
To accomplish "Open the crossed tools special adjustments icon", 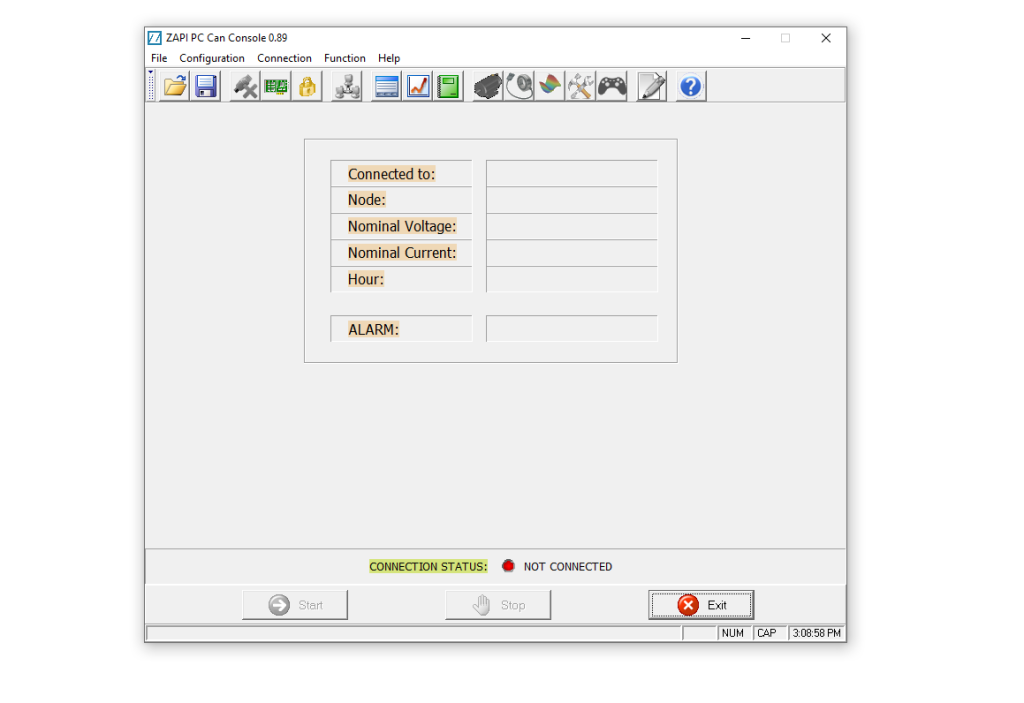I will [x=580, y=86].
